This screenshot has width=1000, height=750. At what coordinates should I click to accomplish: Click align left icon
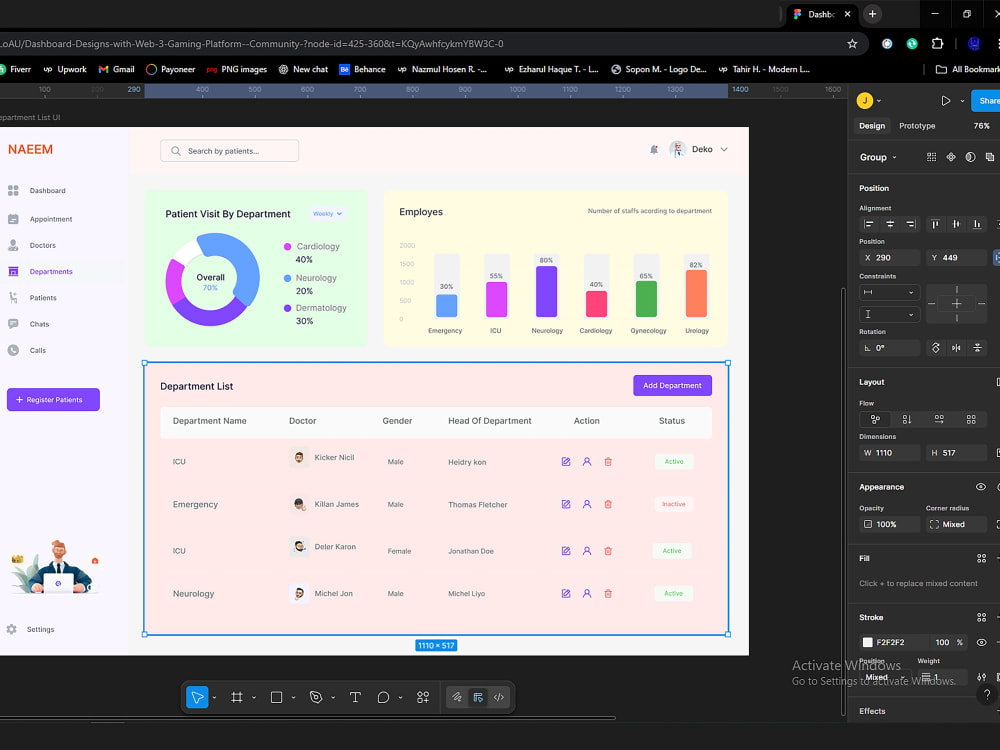tap(869, 224)
